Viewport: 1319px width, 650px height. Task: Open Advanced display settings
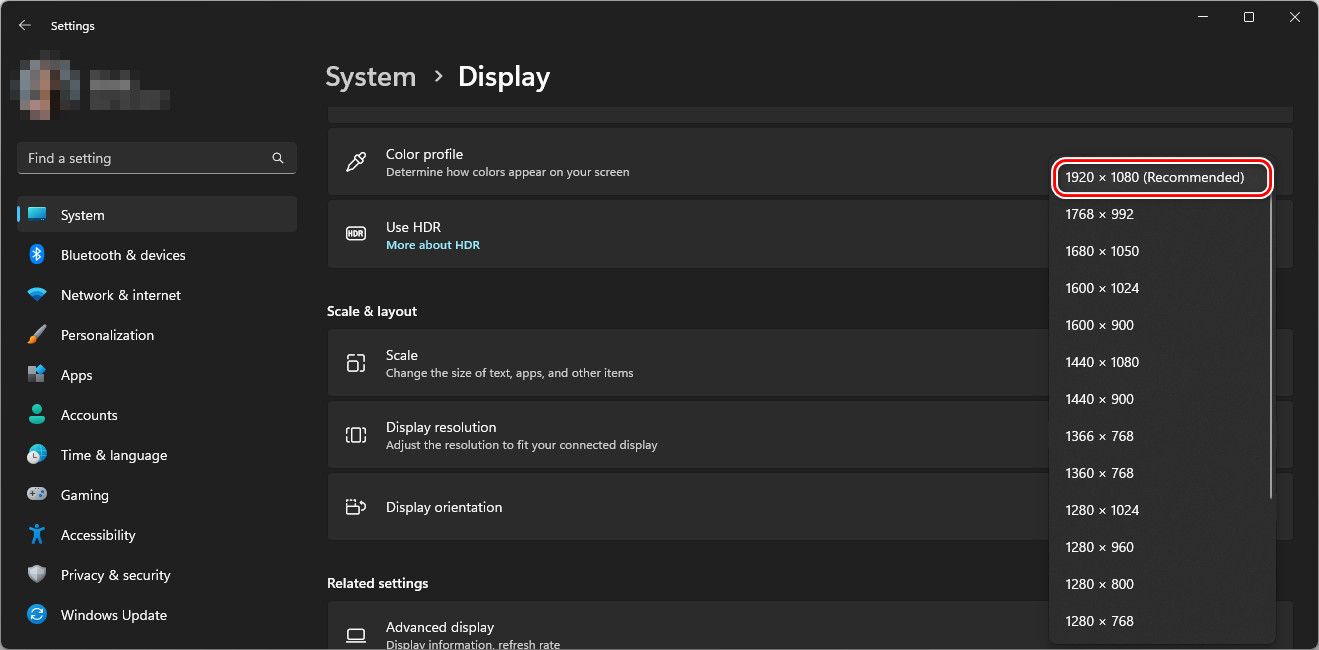pyautogui.click(x=440, y=627)
